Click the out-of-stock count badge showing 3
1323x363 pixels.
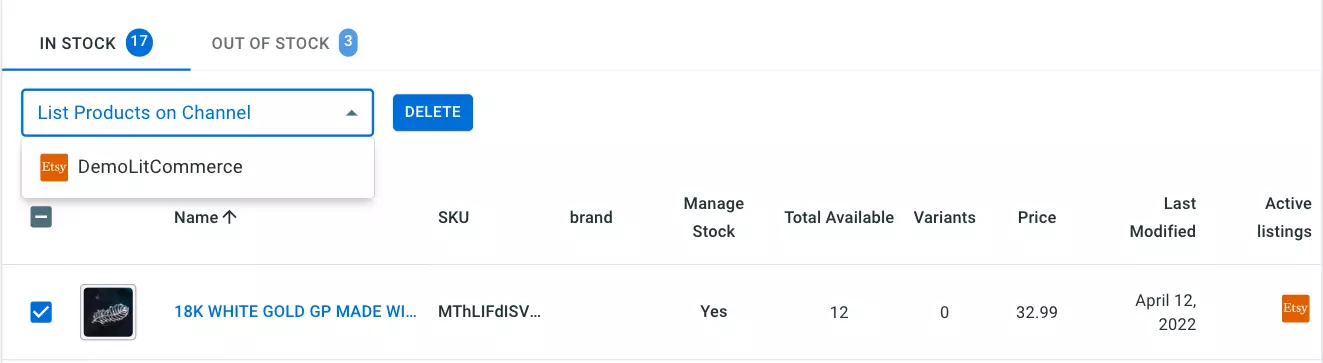(x=348, y=43)
